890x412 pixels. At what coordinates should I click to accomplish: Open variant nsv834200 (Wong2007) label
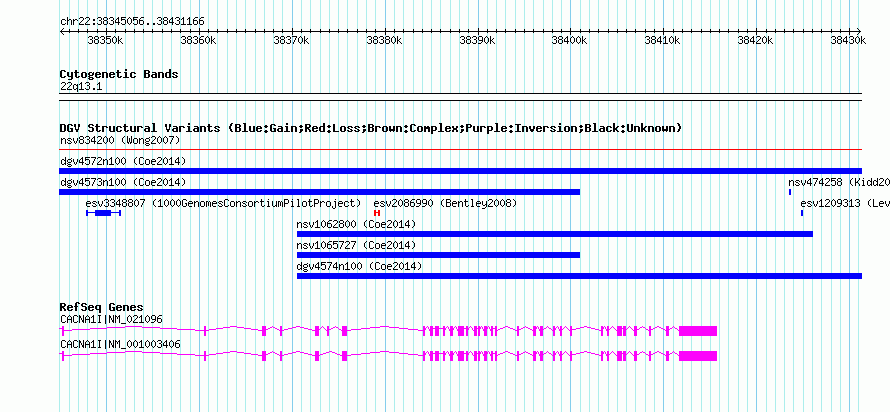[x=120, y=140]
